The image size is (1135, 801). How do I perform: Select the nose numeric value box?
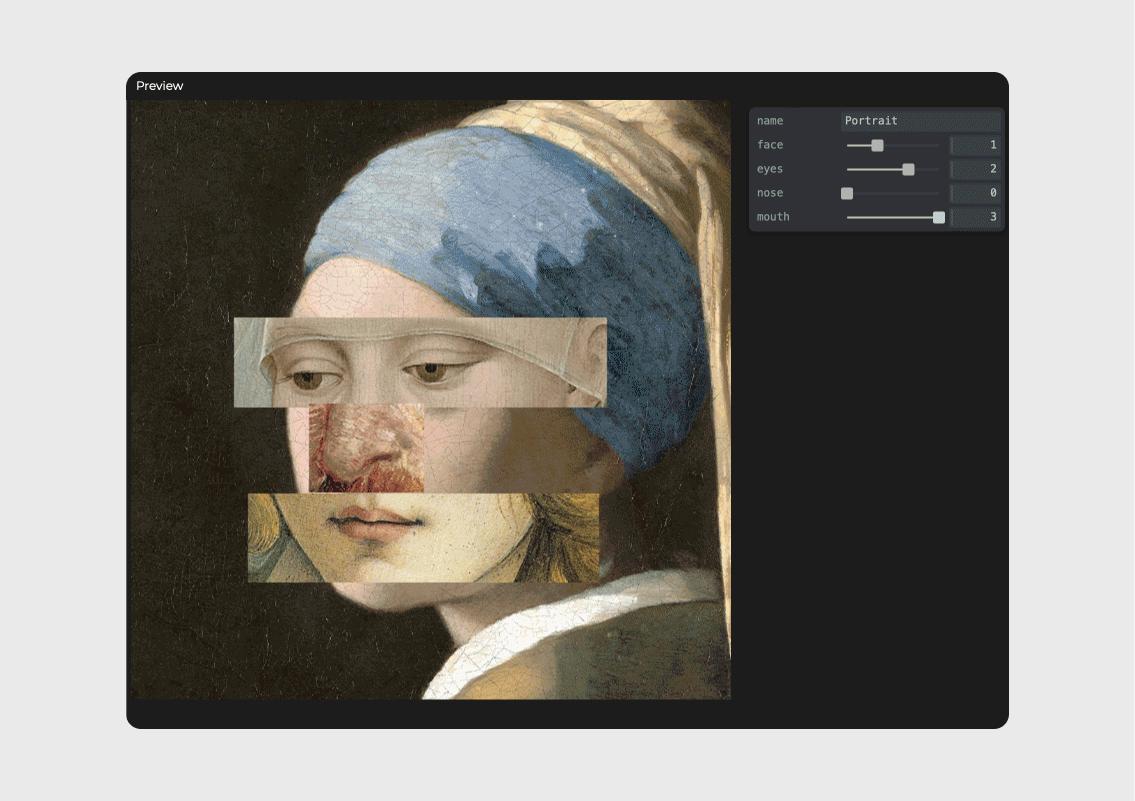pos(975,193)
